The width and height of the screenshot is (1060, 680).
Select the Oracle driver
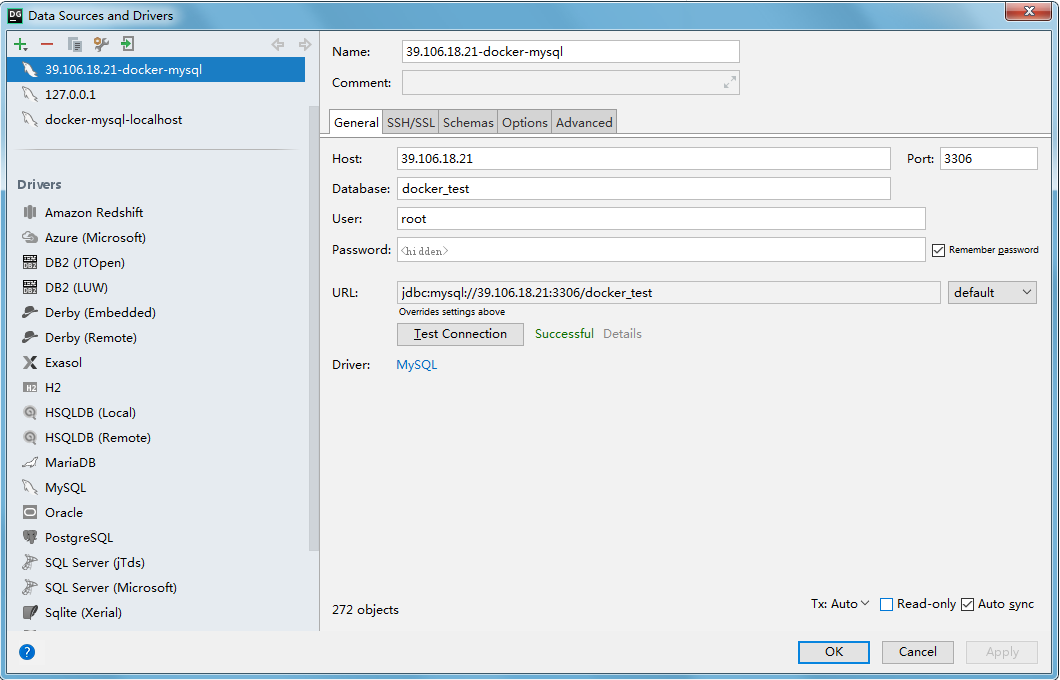[52, 512]
